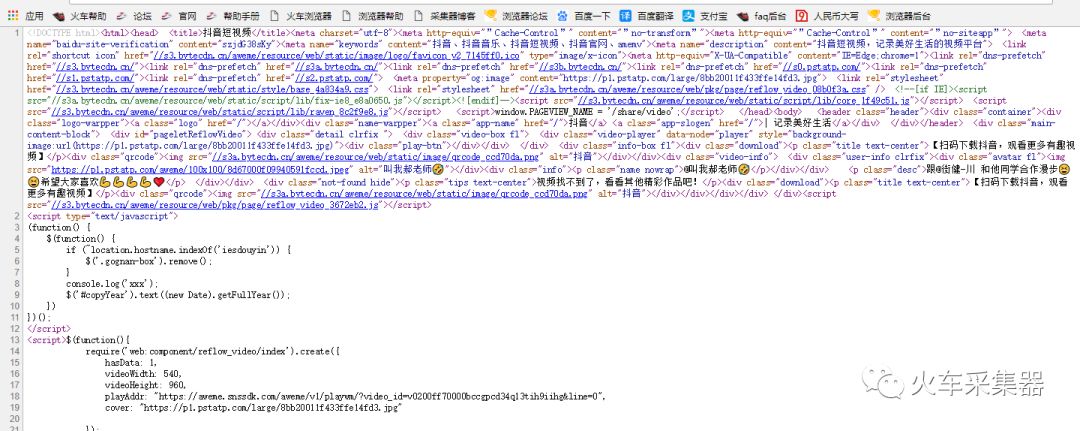
Task: Click the <script type="text/javascript"> line
Action: coord(102,216)
